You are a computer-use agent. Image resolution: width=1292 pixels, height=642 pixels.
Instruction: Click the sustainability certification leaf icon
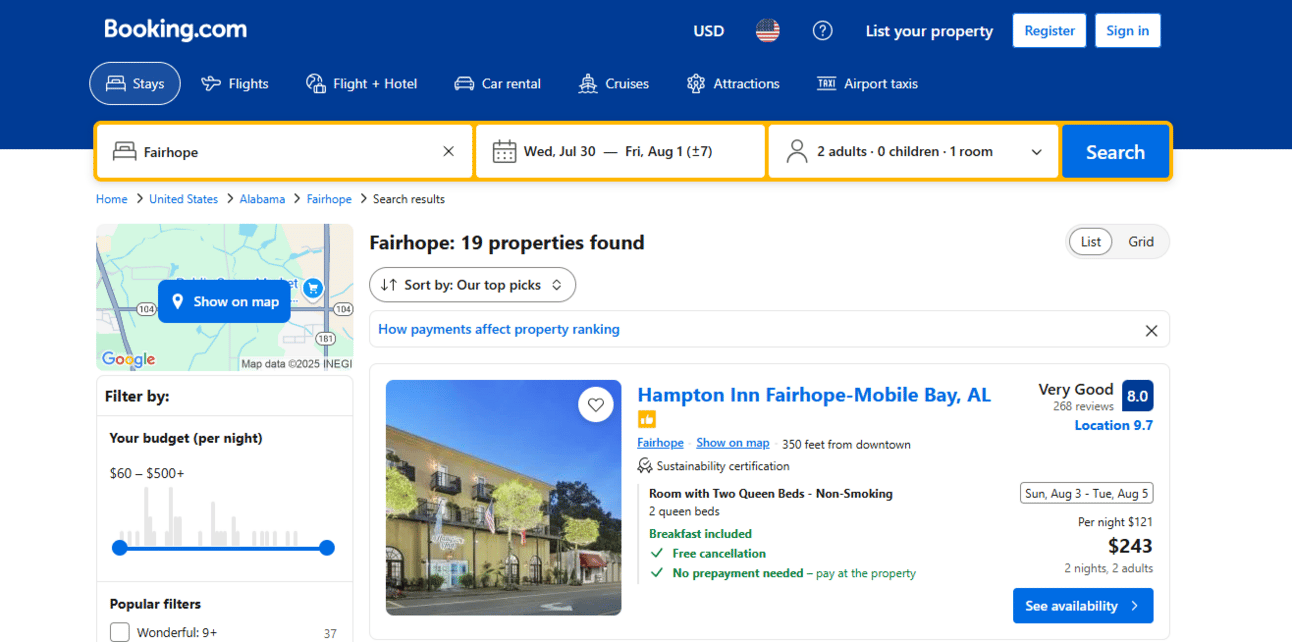click(645, 466)
